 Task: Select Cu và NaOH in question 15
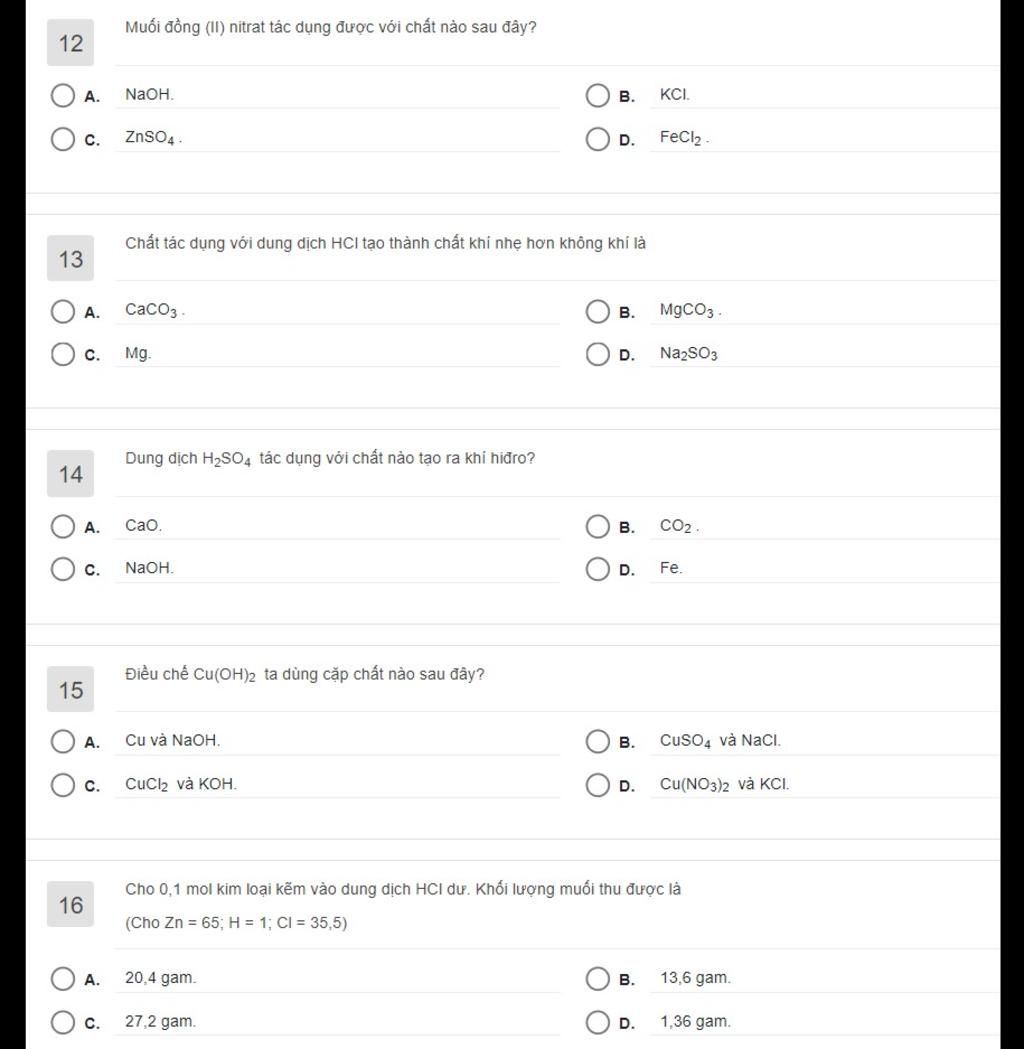(63, 741)
